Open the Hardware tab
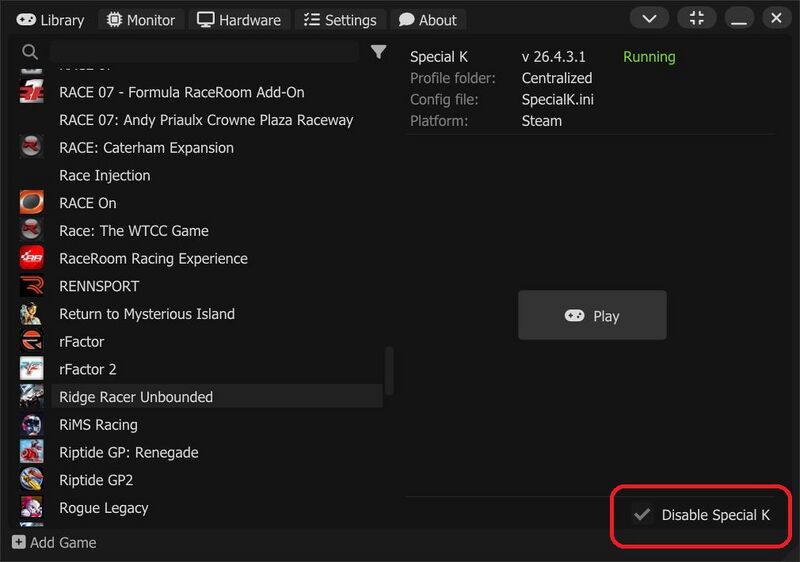Image resolution: width=800 pixels, height=562 pixels. 239,20
